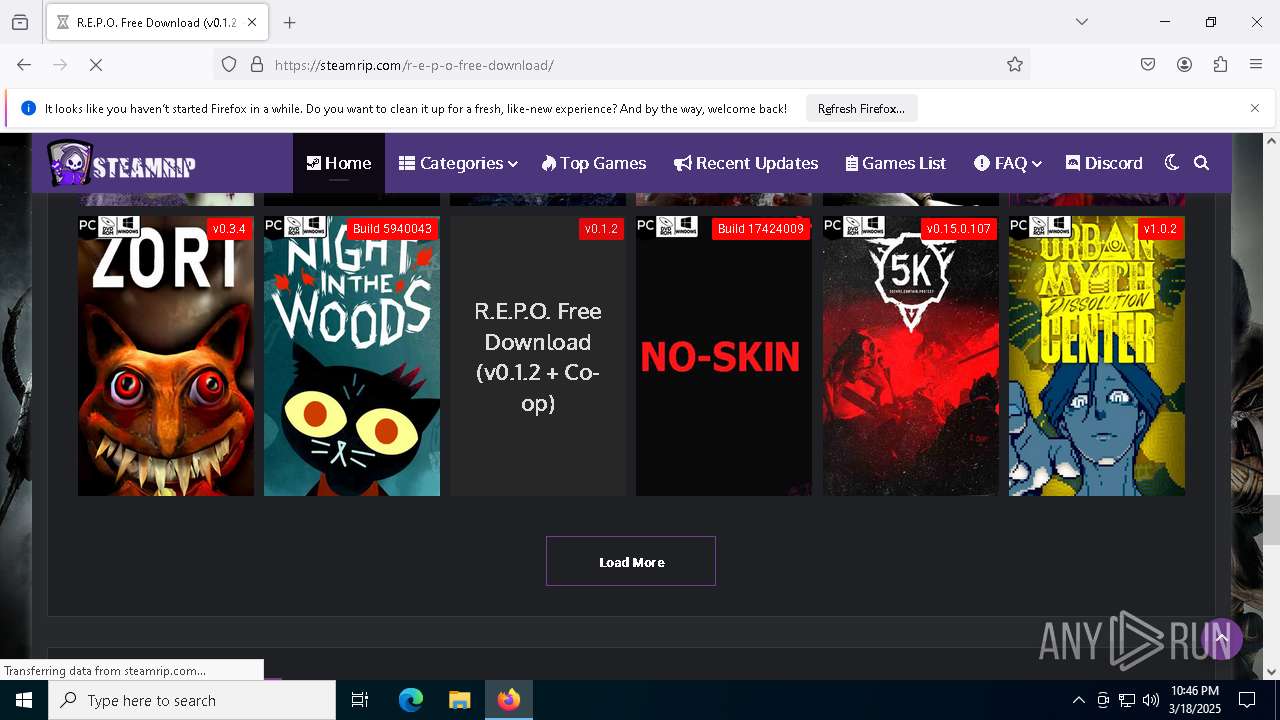The height and width of the screenshot is (720, 1280).
Task: Dismiss the Firefox notification bar
Action: [x=1255, y=108]
